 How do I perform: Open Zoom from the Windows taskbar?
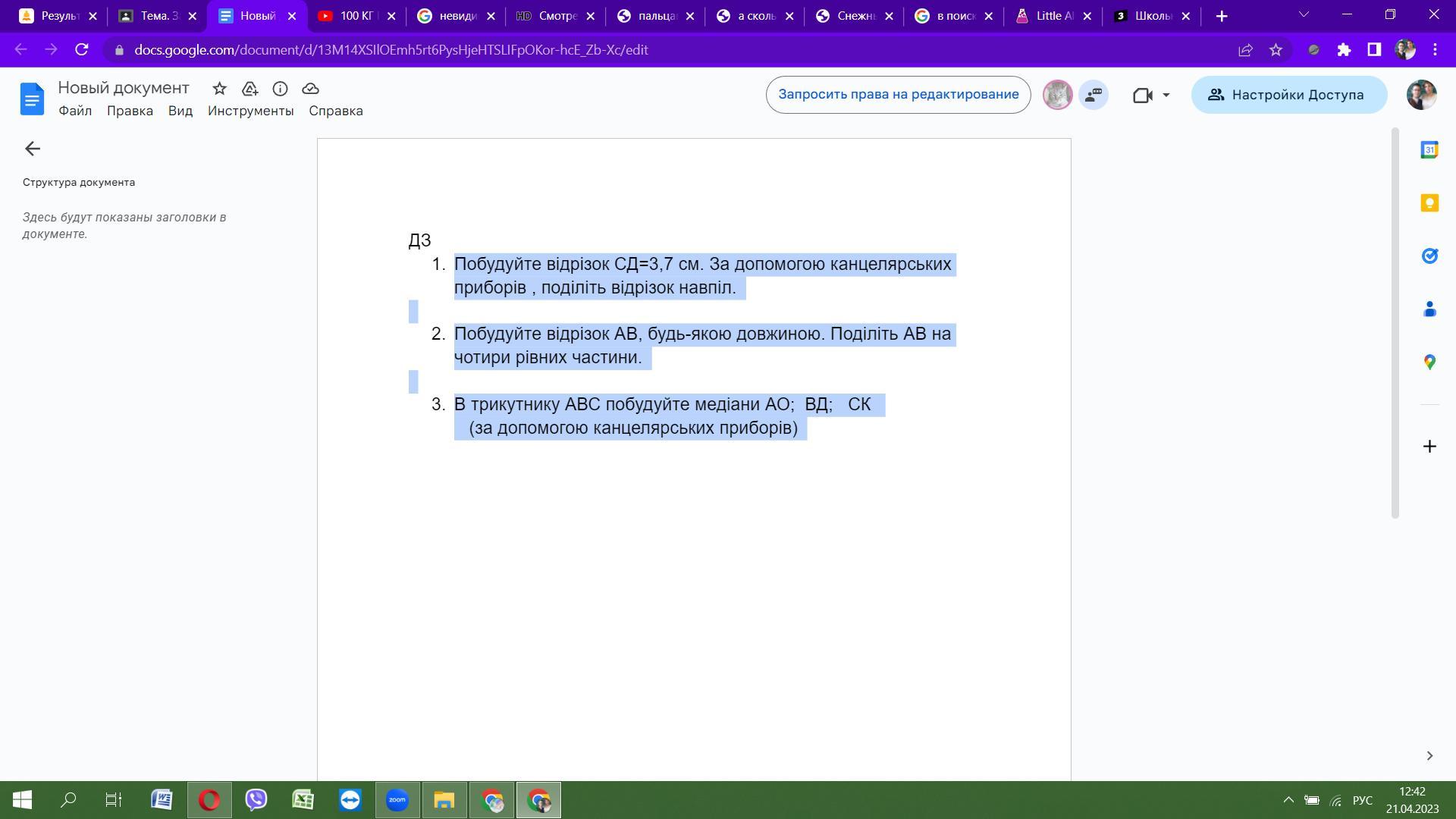(397, 800)
